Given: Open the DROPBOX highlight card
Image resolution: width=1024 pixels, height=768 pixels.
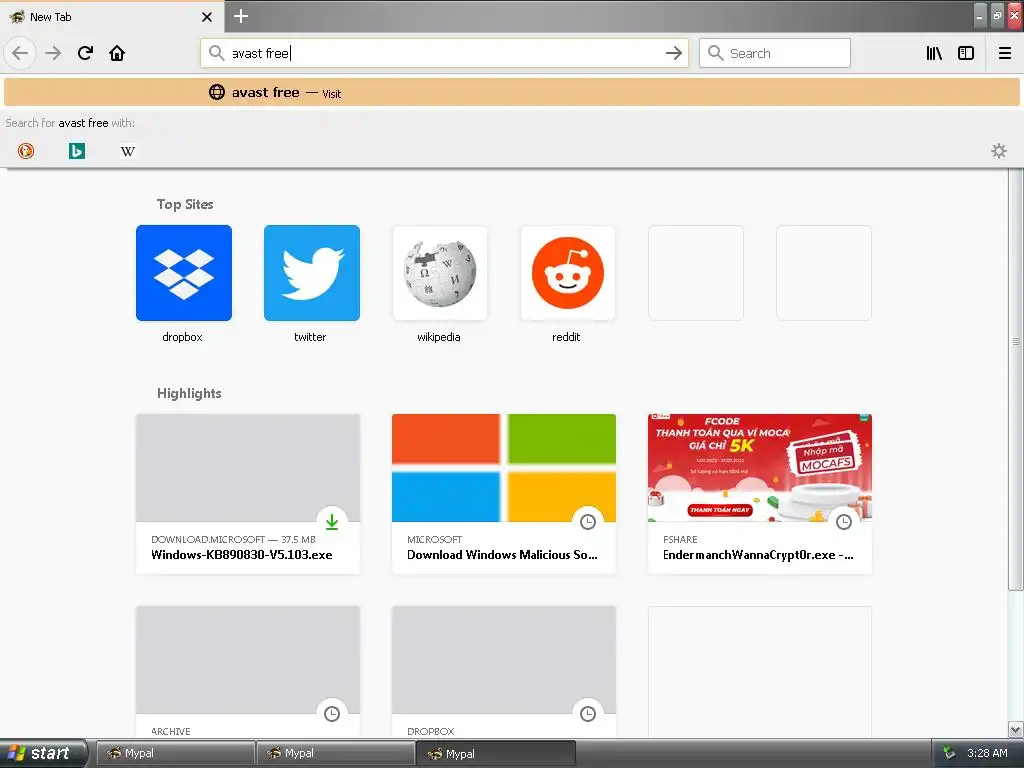Looking at the screenshot, I should 504,671.
